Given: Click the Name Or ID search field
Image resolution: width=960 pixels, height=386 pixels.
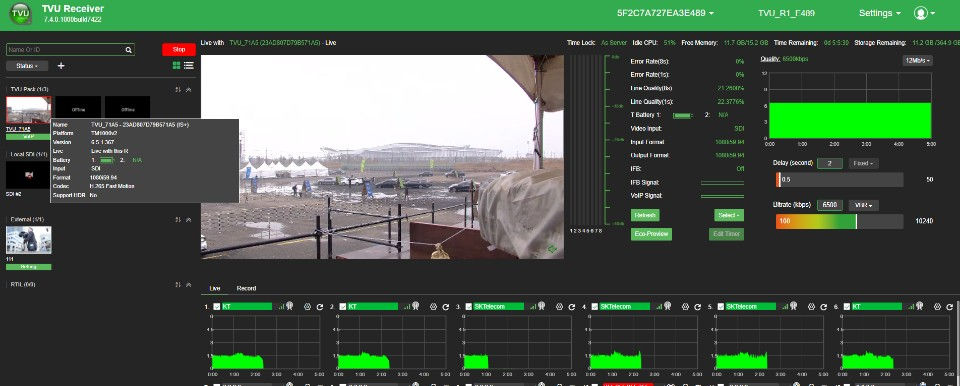Looking at the screenshot, I should (x=70, y=50).
